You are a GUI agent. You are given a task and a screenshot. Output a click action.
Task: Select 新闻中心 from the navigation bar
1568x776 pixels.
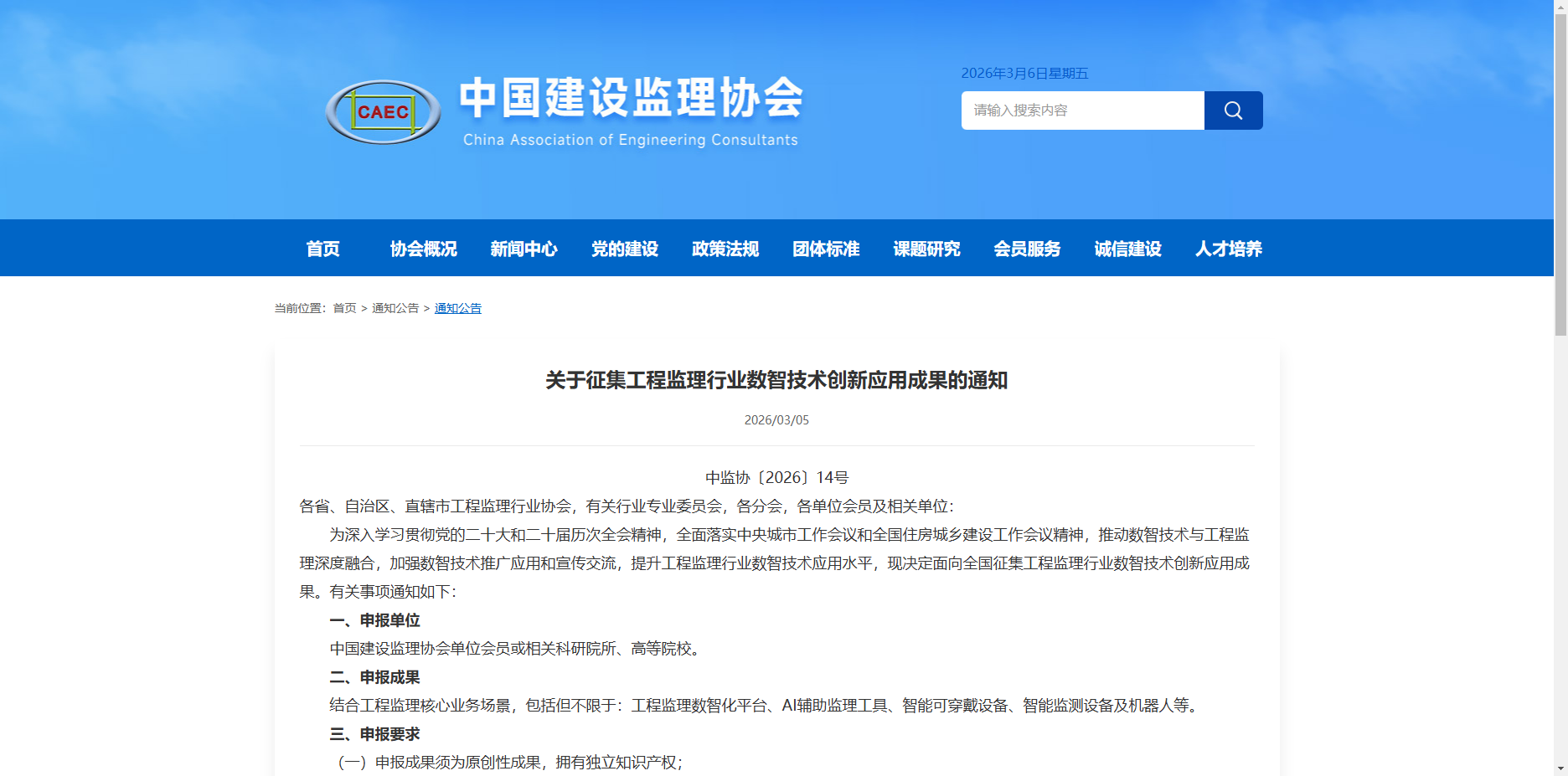524,249
